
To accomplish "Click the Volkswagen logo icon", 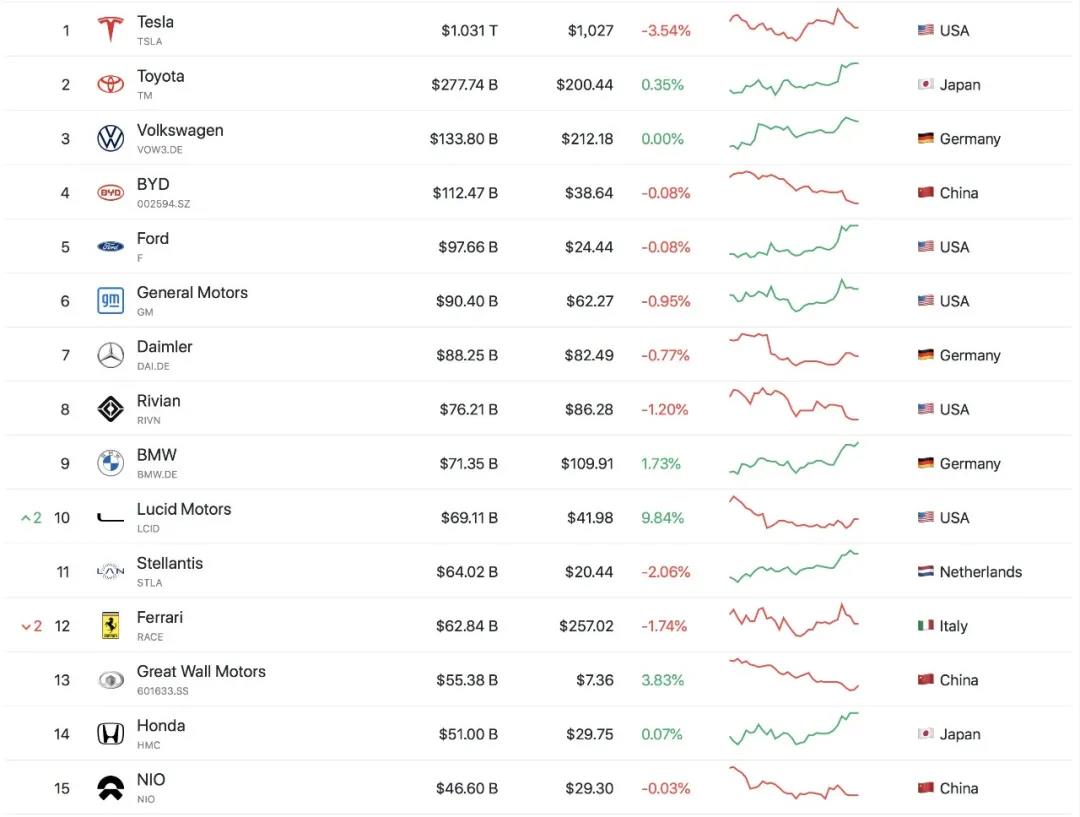I will 110,138.
